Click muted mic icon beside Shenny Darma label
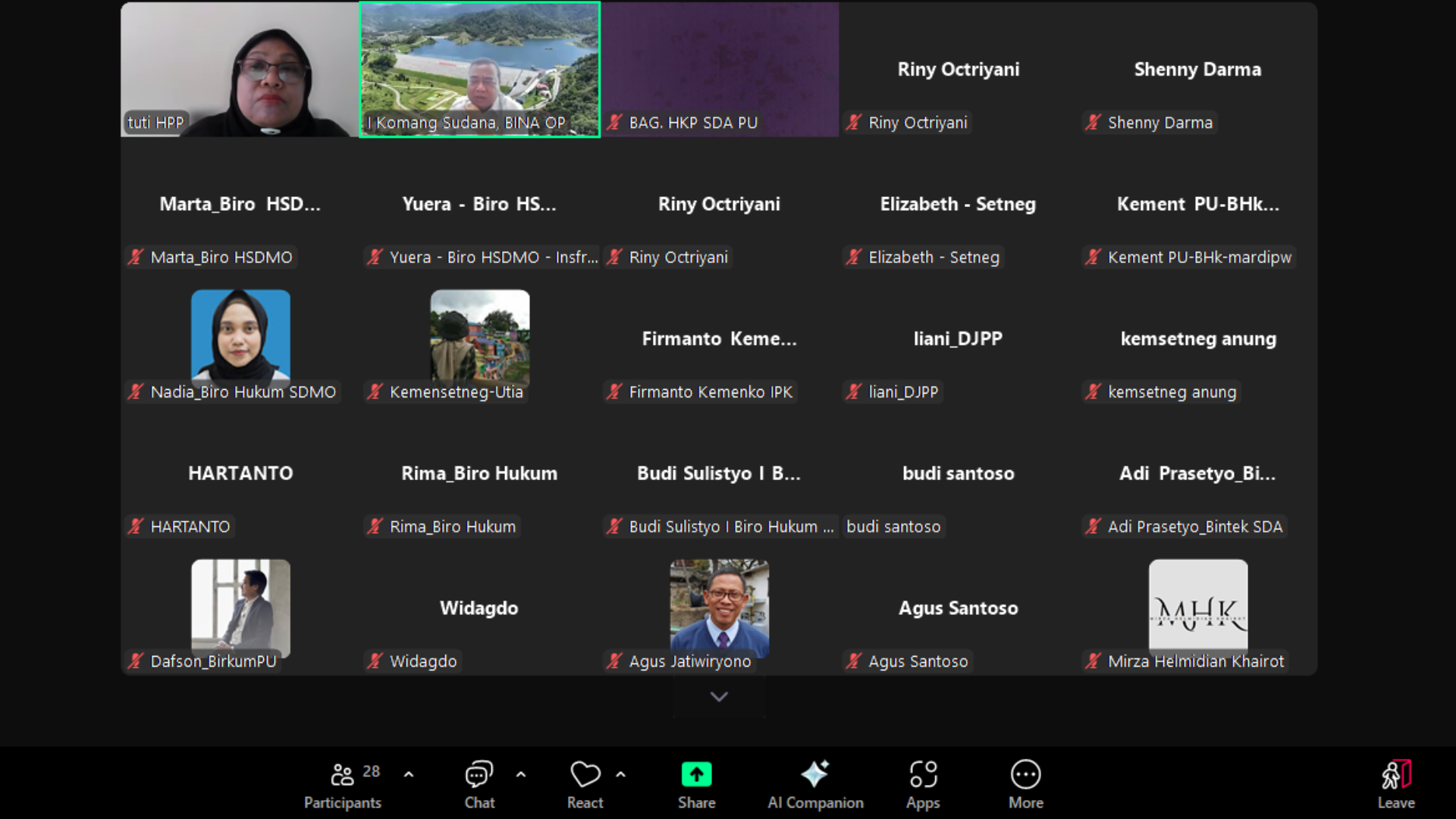Screen dimensions: 1456x819 tap(1093, 122)
